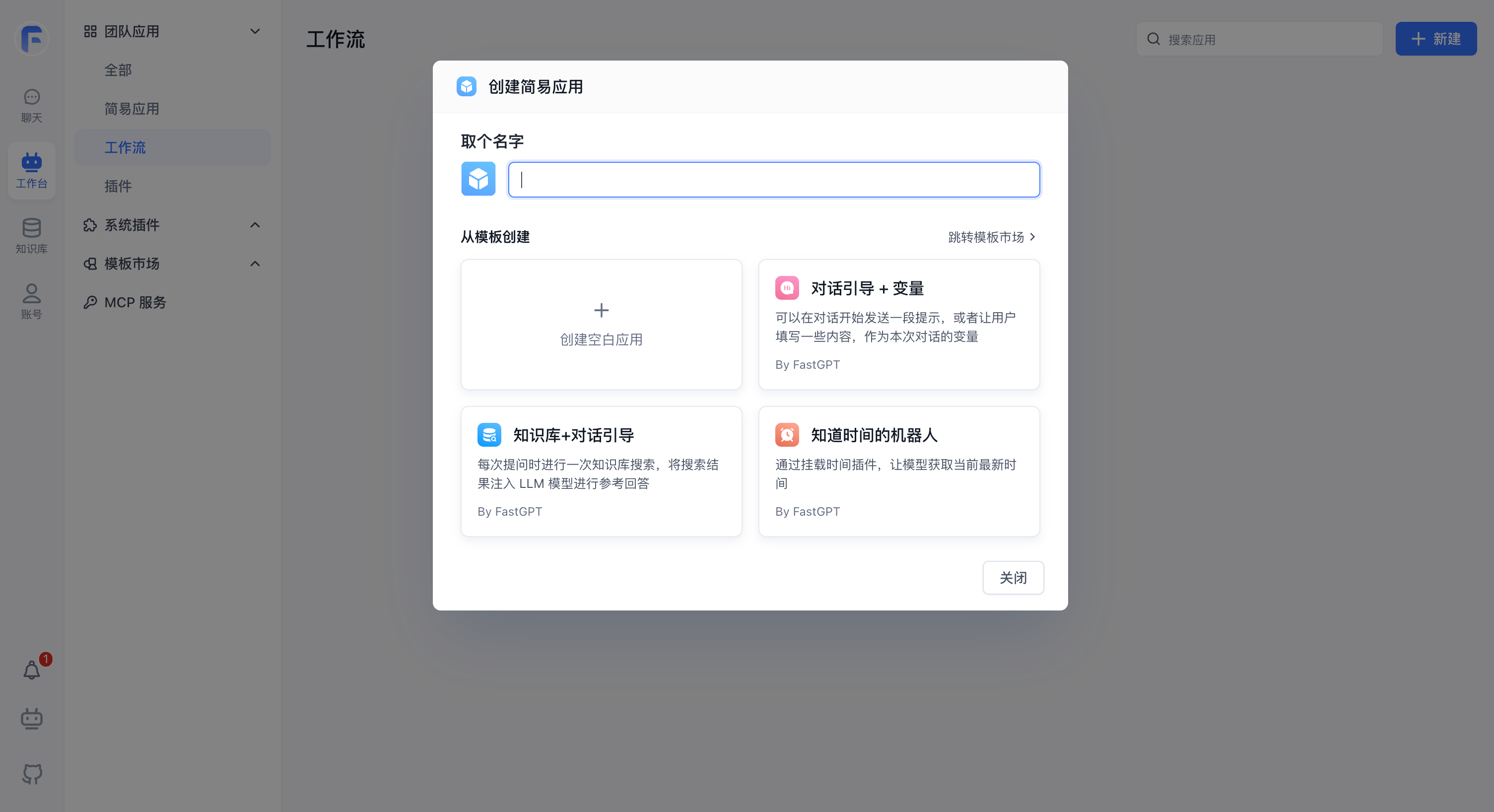
Task: Open the GitHub icon at sidebar bottom
Action: [x=31, y=774]
